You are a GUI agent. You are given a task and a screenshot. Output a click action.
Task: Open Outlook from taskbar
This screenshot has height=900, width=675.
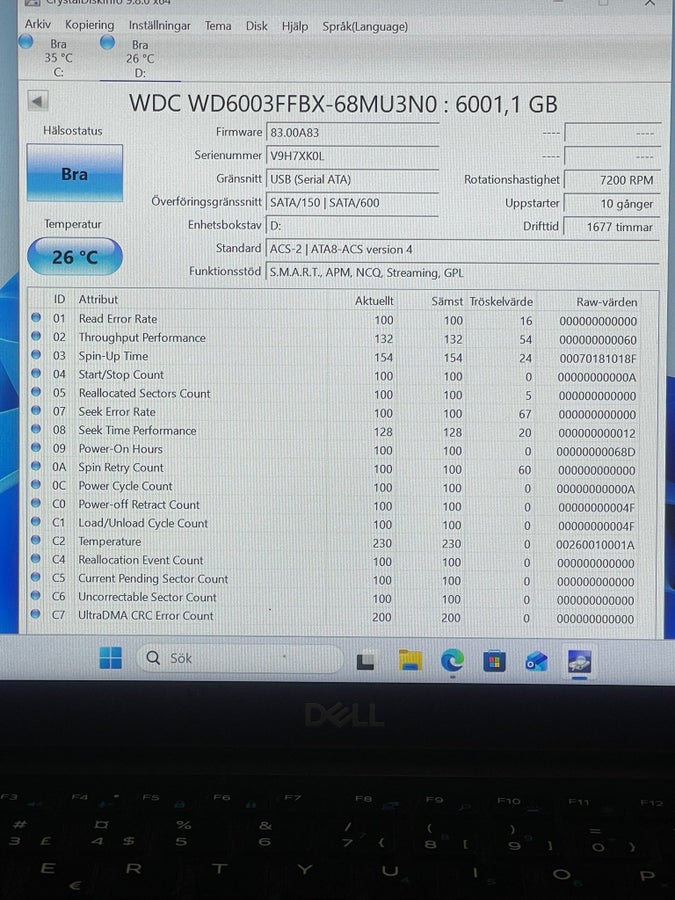coord(536,662)
